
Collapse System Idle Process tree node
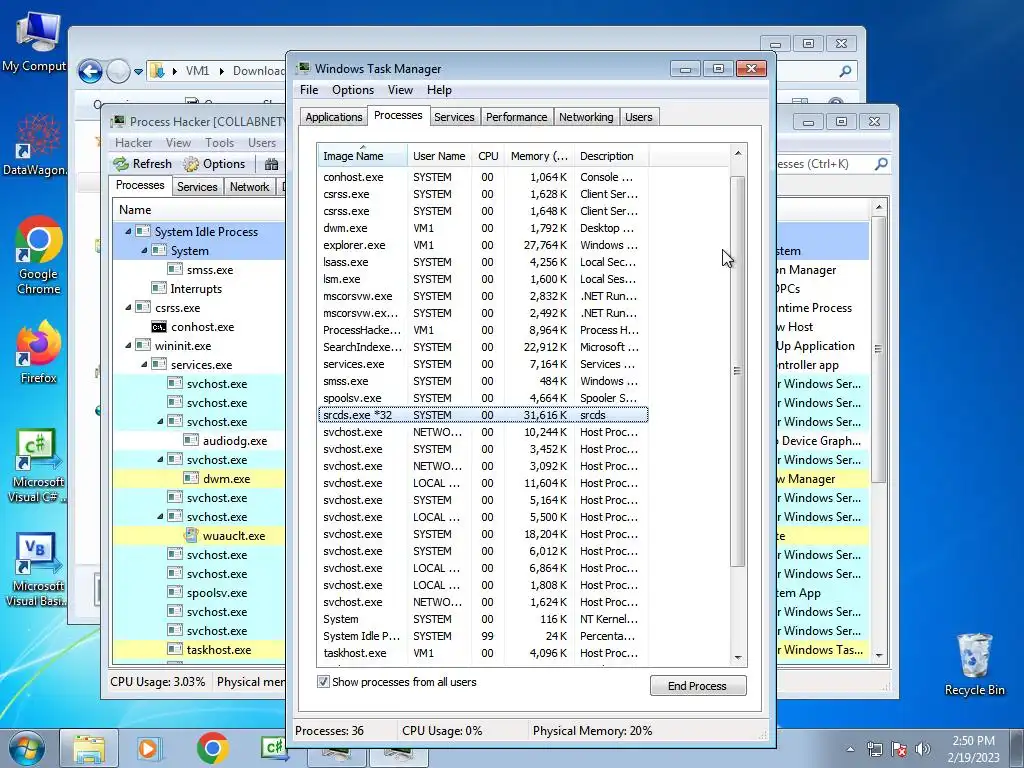[x=129, y=231]
